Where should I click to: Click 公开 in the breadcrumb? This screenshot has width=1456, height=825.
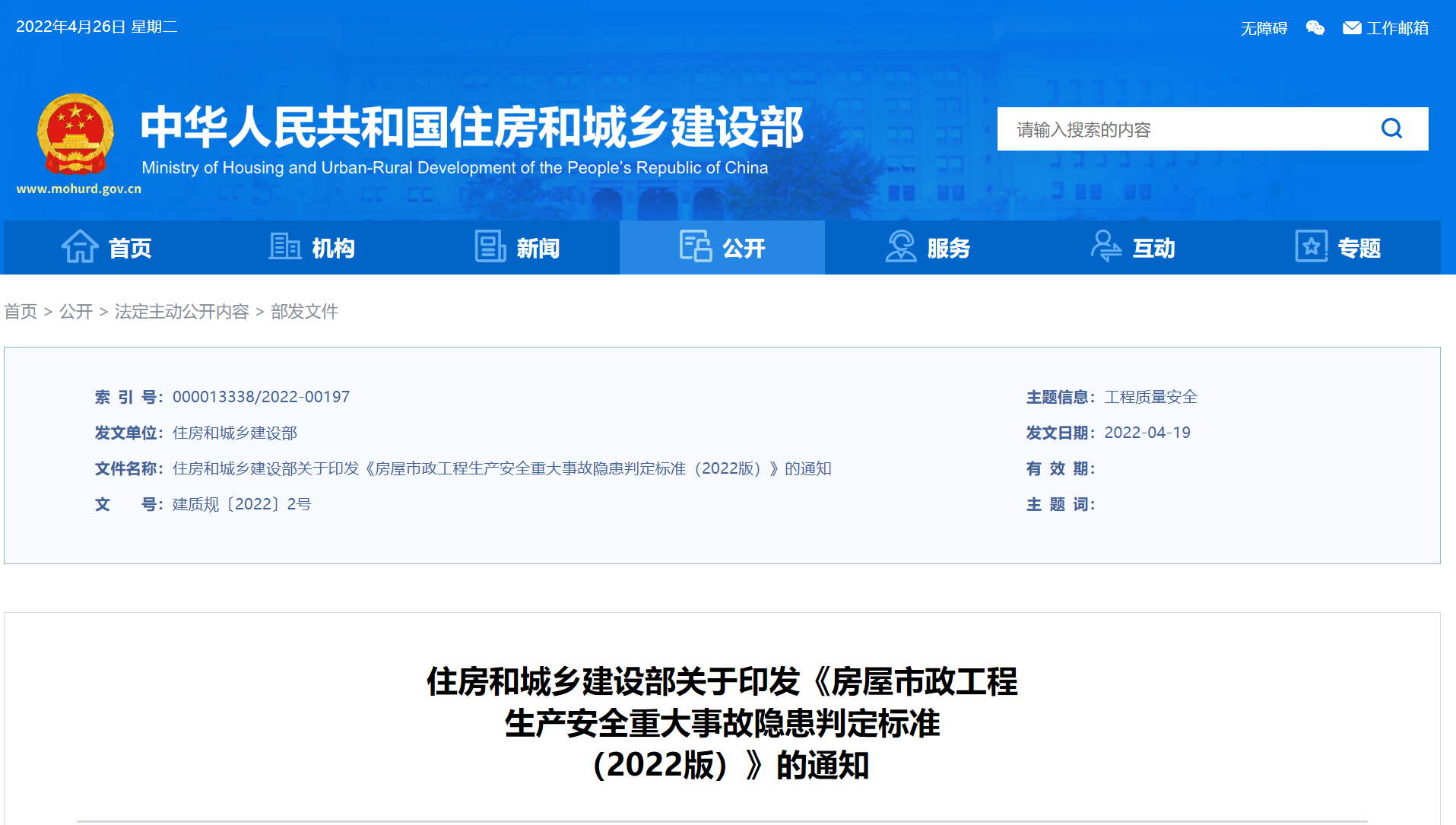pyautogui.click(x=76, y=312)
